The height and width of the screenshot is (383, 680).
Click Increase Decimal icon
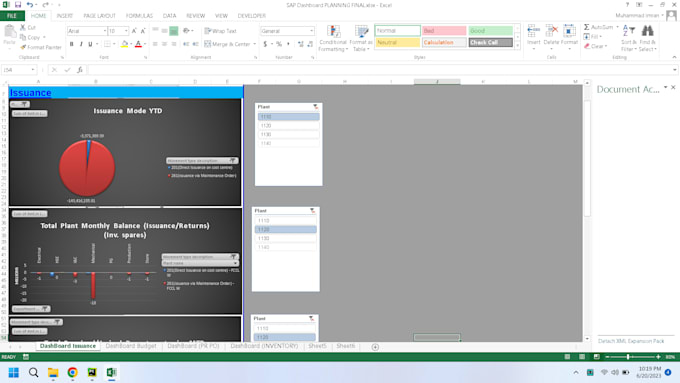pyautogui.click(x=301, y=44)
